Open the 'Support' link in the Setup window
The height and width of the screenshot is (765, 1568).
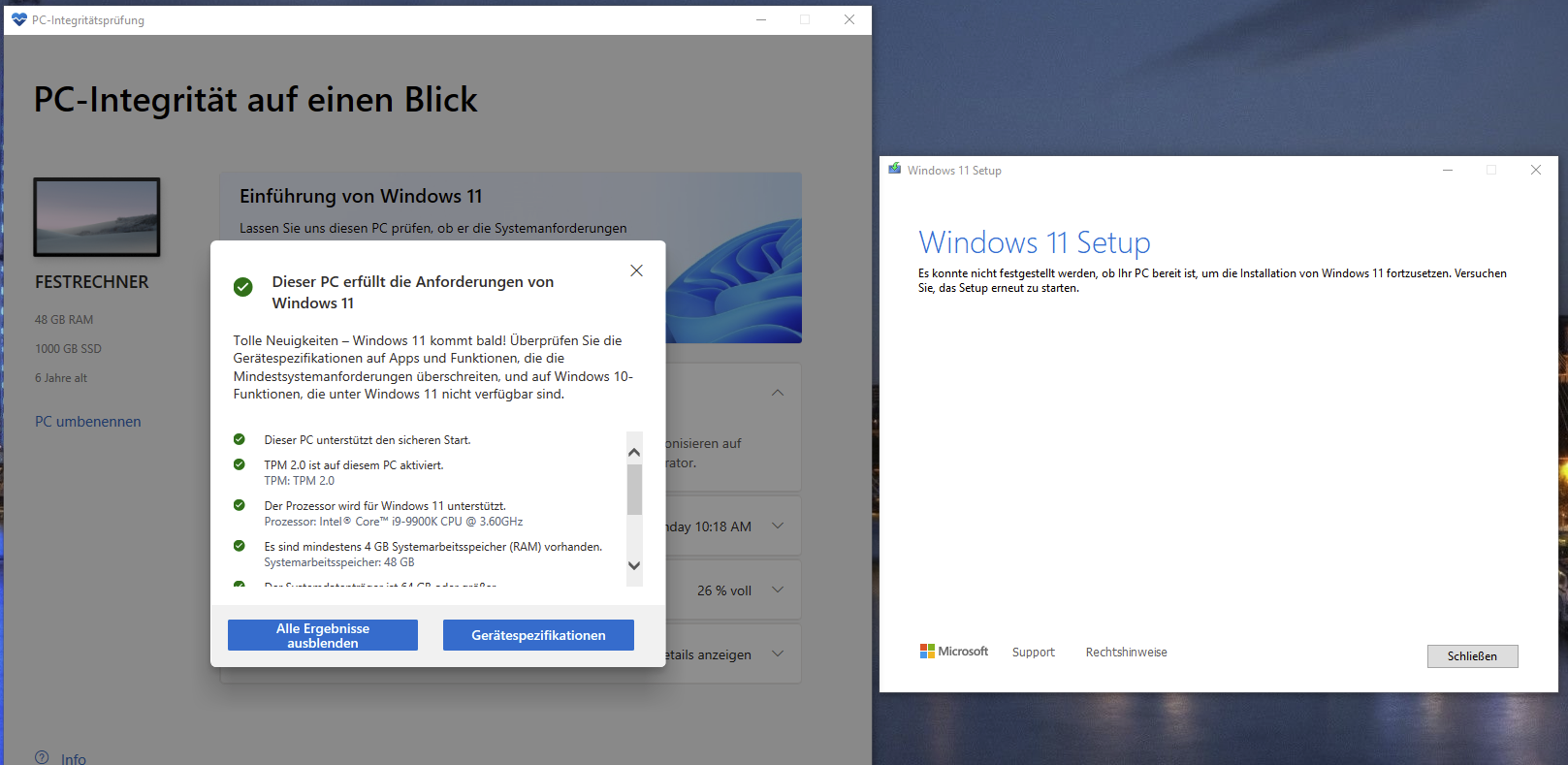1034,653
